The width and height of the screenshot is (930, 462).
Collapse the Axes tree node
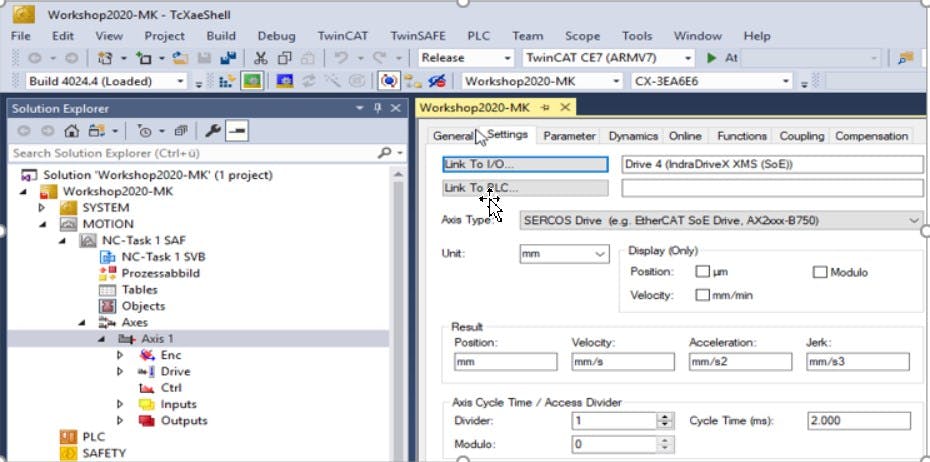click(81, 323)
